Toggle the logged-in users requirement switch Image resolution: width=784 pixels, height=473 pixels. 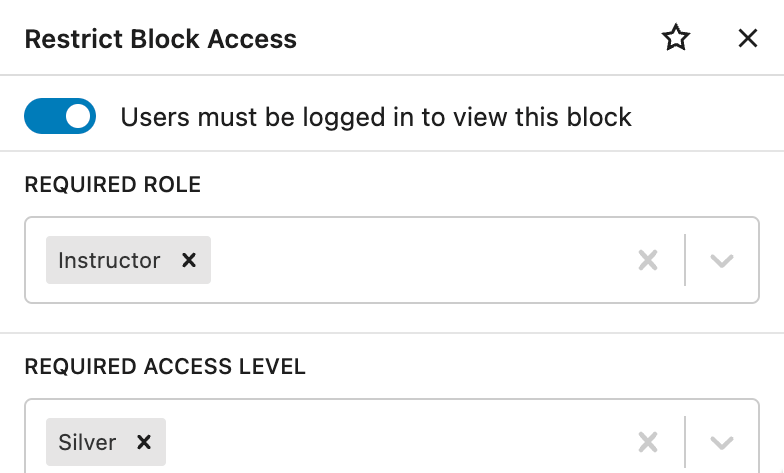pyautogui.click(x=60, y=117)
